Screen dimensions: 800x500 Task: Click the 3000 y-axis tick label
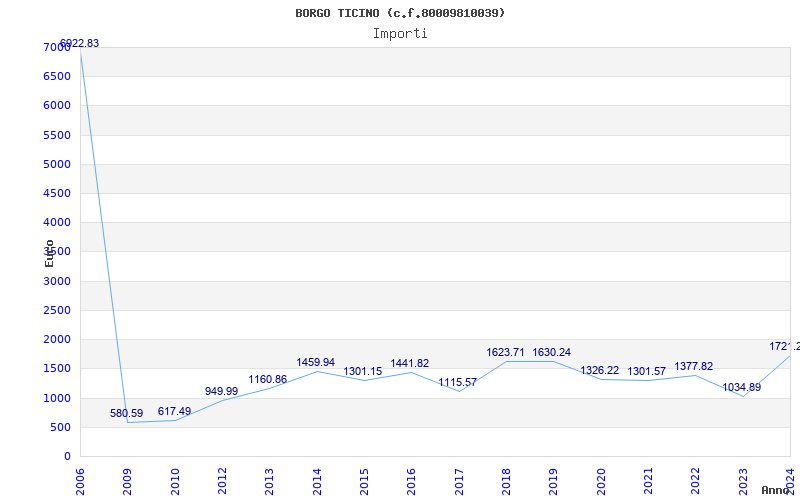tap(58, 282)
